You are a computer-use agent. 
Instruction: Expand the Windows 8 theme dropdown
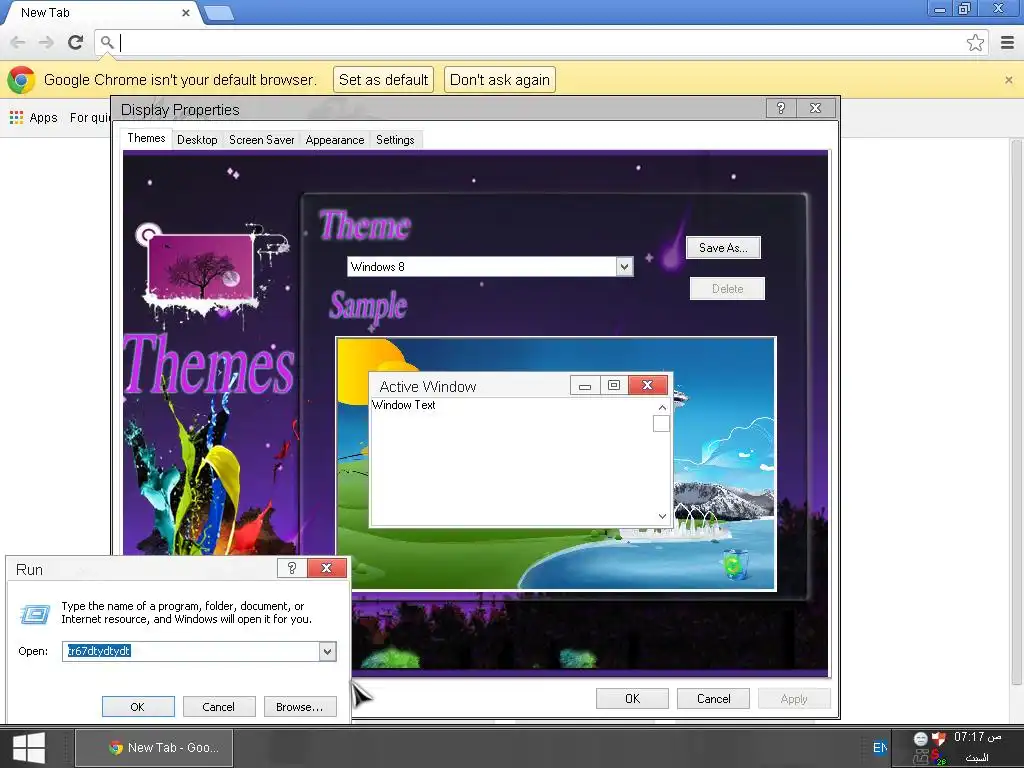click(624, 266)
